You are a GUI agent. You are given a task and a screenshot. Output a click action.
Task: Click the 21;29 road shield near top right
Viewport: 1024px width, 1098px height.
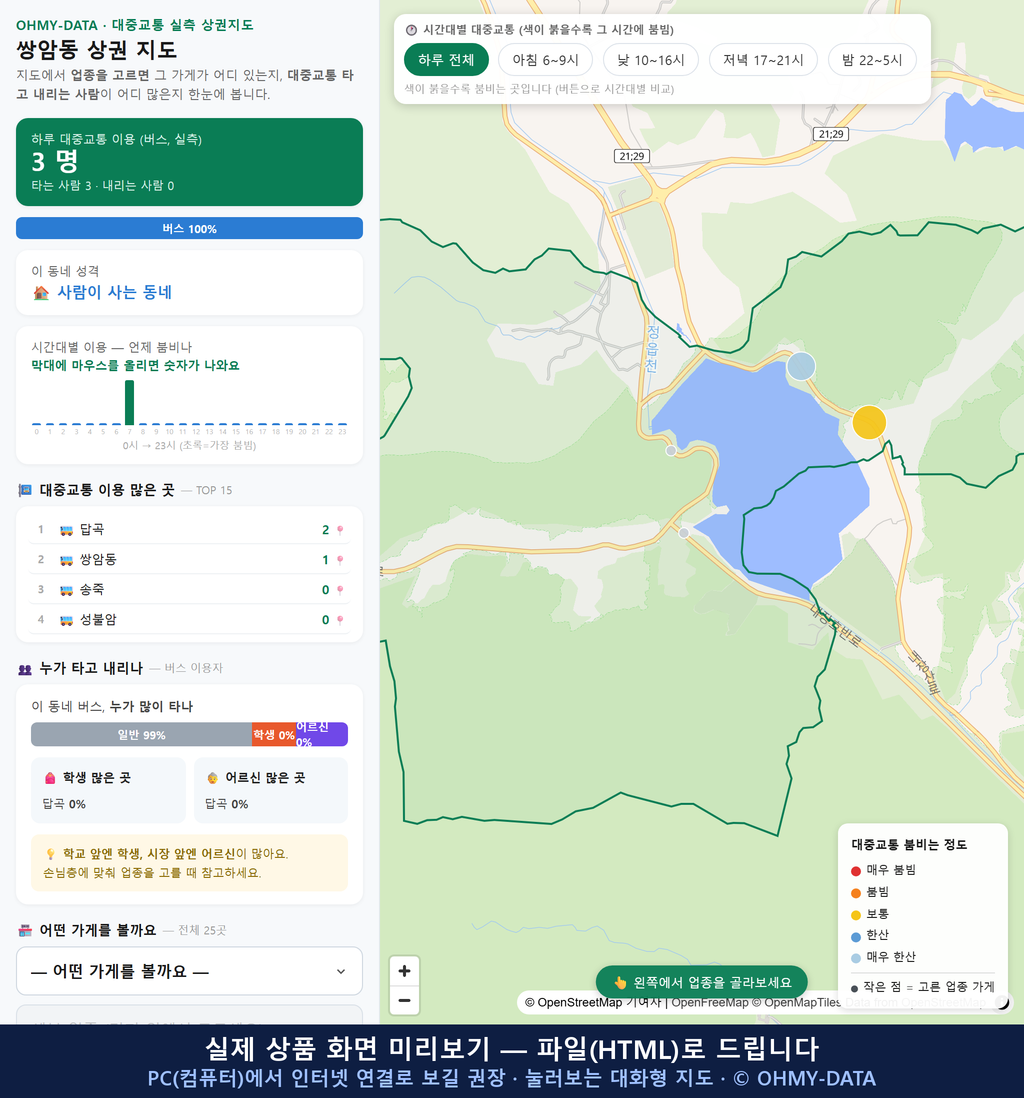pyautogui.click(x=831, y=134)
